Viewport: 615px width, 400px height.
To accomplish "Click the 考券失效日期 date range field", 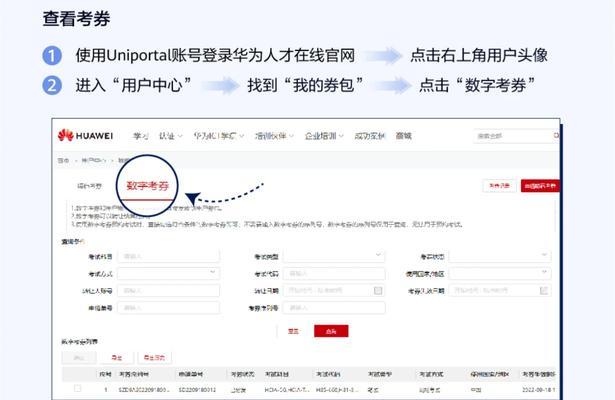I will pyautogui.click(x=500, y=291).
